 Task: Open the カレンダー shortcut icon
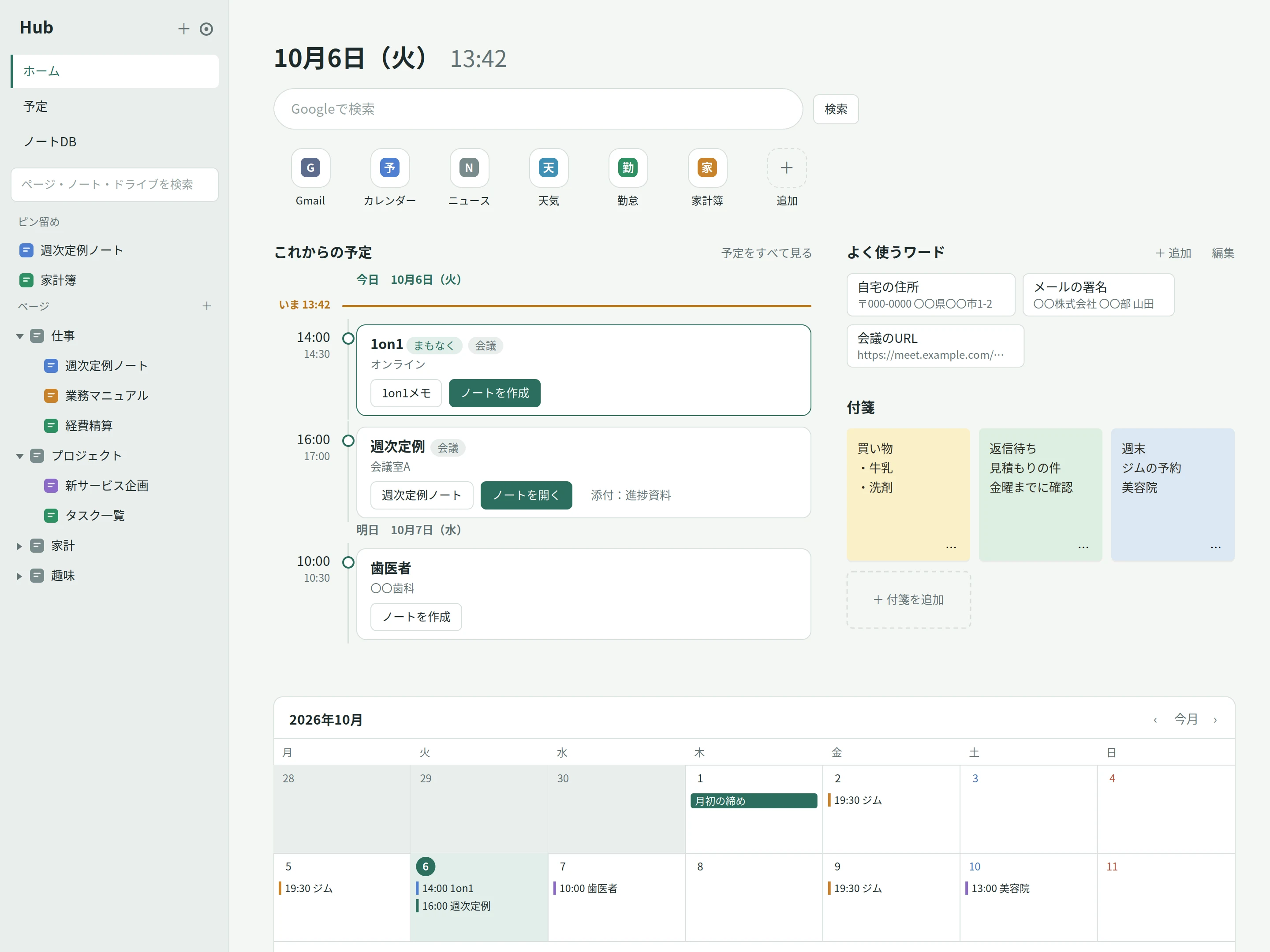[390, 167]
